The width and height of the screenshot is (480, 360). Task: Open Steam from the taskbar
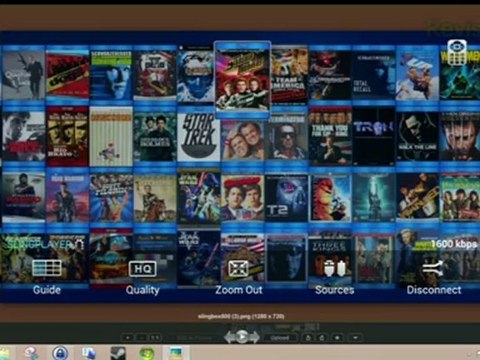tap(118, 353)
